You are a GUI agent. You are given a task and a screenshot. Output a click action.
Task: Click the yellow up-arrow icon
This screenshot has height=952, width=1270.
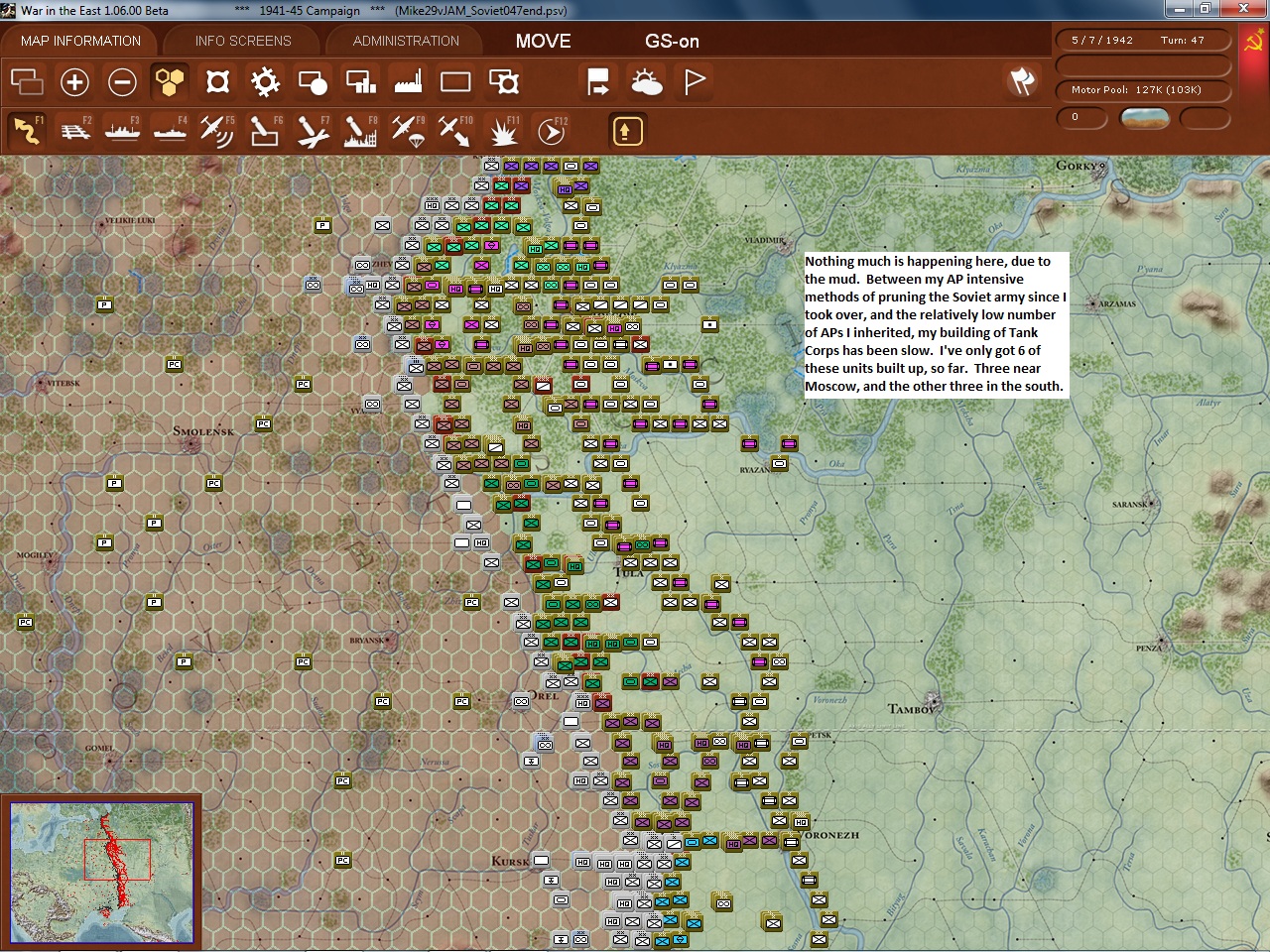click(x=627, y=130)
